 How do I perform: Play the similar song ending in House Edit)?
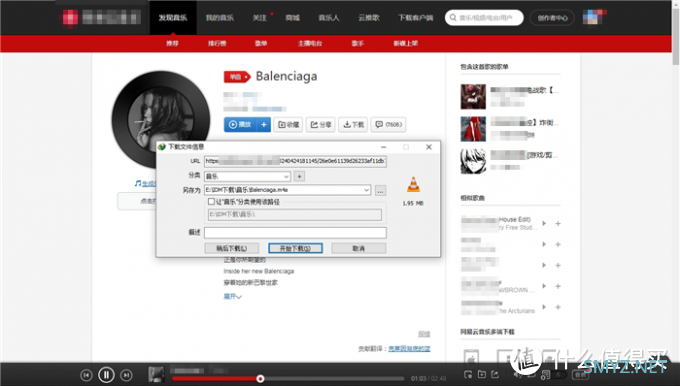click(544, 224)
